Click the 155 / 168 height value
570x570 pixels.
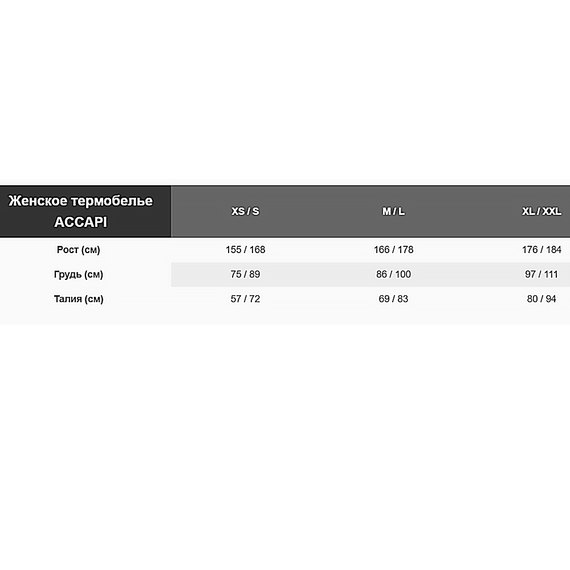(x=245, y=250)
